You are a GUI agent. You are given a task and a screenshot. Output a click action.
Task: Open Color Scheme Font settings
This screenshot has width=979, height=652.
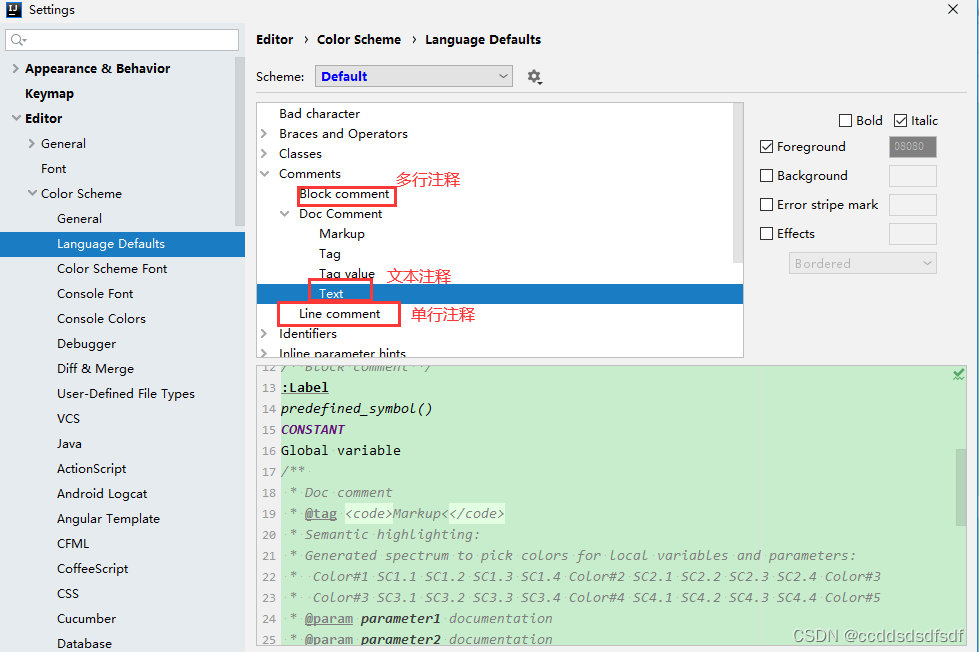click(112, 269)
